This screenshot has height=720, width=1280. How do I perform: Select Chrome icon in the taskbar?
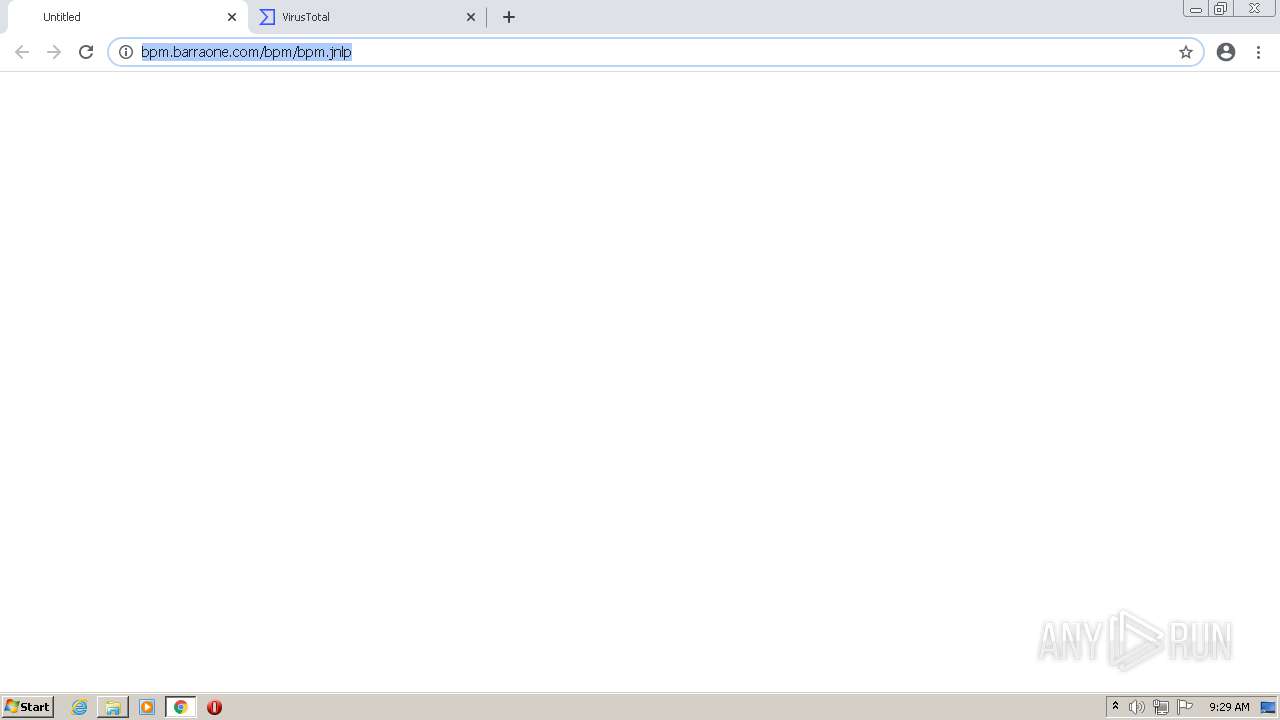pyautogui.click(x=181, y=707)
